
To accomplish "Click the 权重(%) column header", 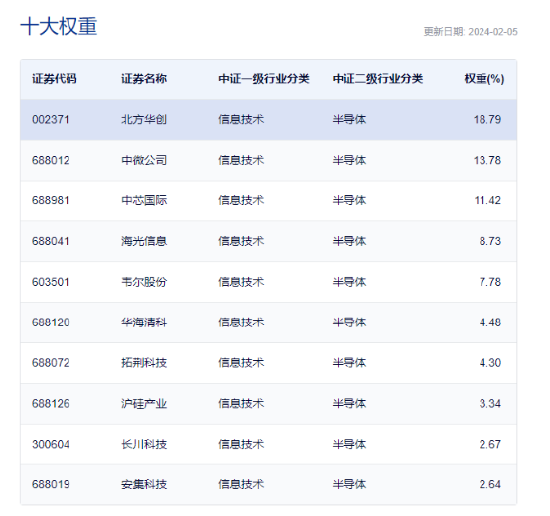I will [x=484, y=79].
